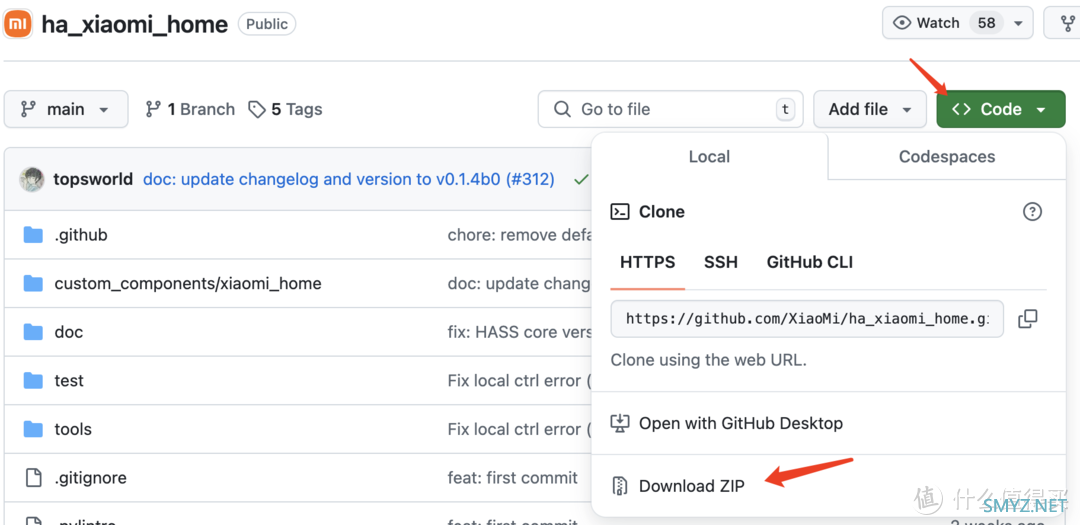
Task: Open the test folder
Action: point(69,380)
